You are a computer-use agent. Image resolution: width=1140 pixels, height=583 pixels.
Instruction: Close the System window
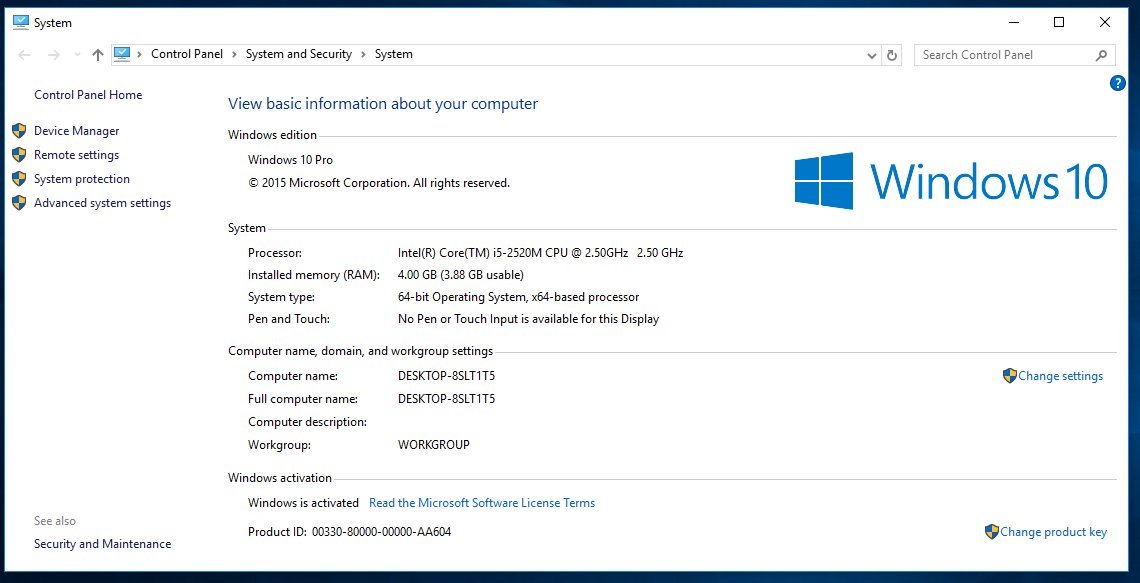click(x=1104, y=23)
